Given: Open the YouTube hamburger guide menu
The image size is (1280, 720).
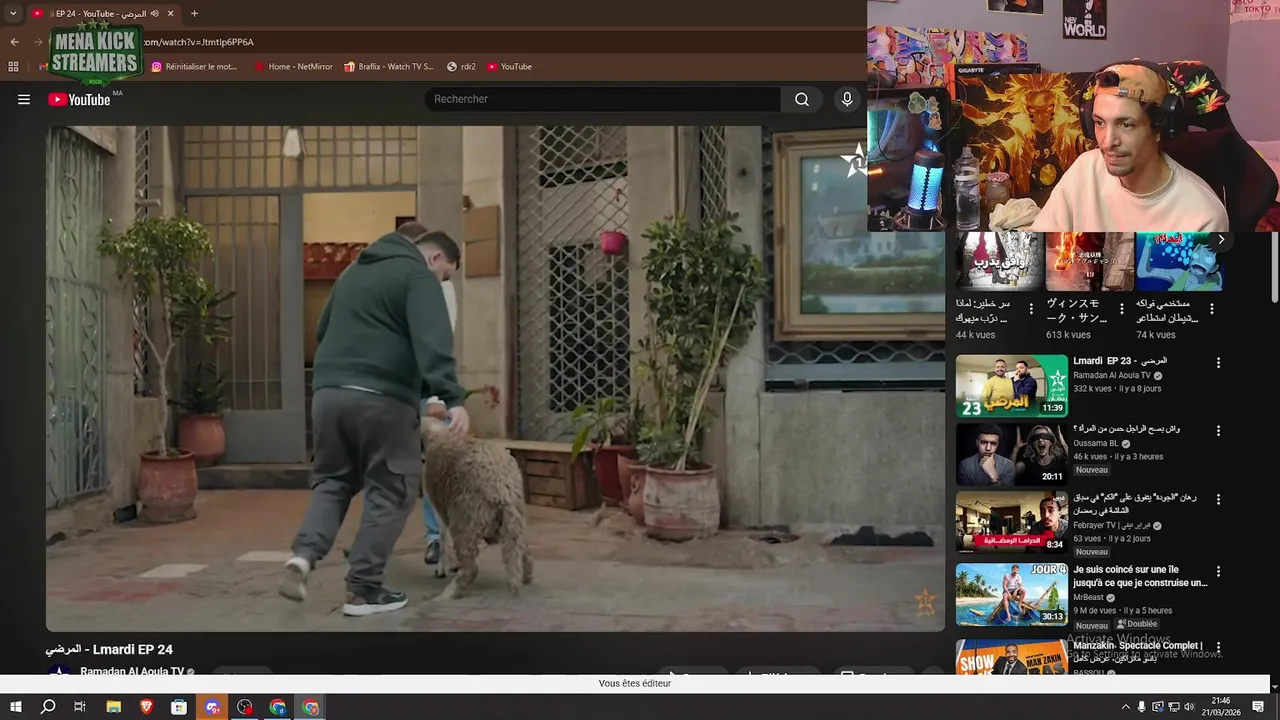Looking at the screenshot, I should 24,99.
